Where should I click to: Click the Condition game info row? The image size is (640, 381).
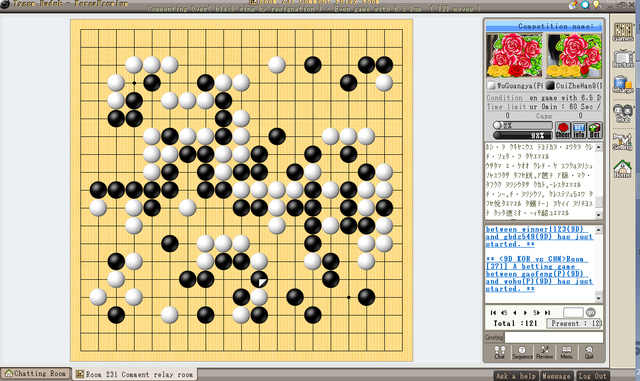pos(544,98)
